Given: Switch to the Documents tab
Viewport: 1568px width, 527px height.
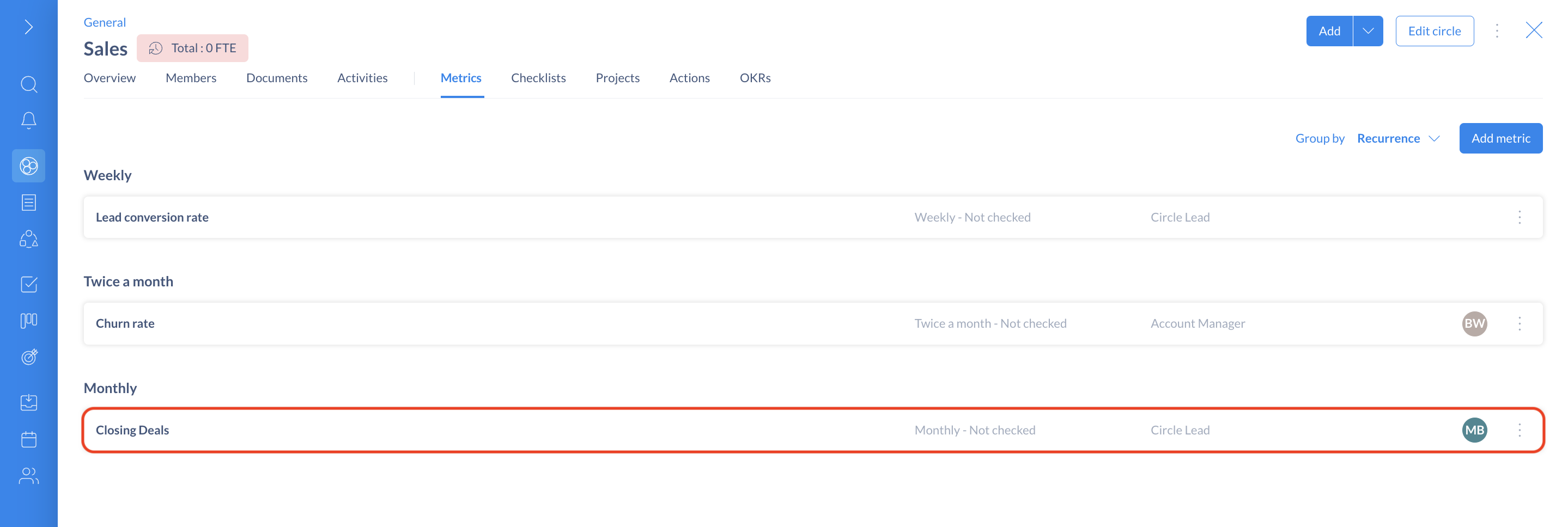Looking at the screenshot, I should (276, 78).
